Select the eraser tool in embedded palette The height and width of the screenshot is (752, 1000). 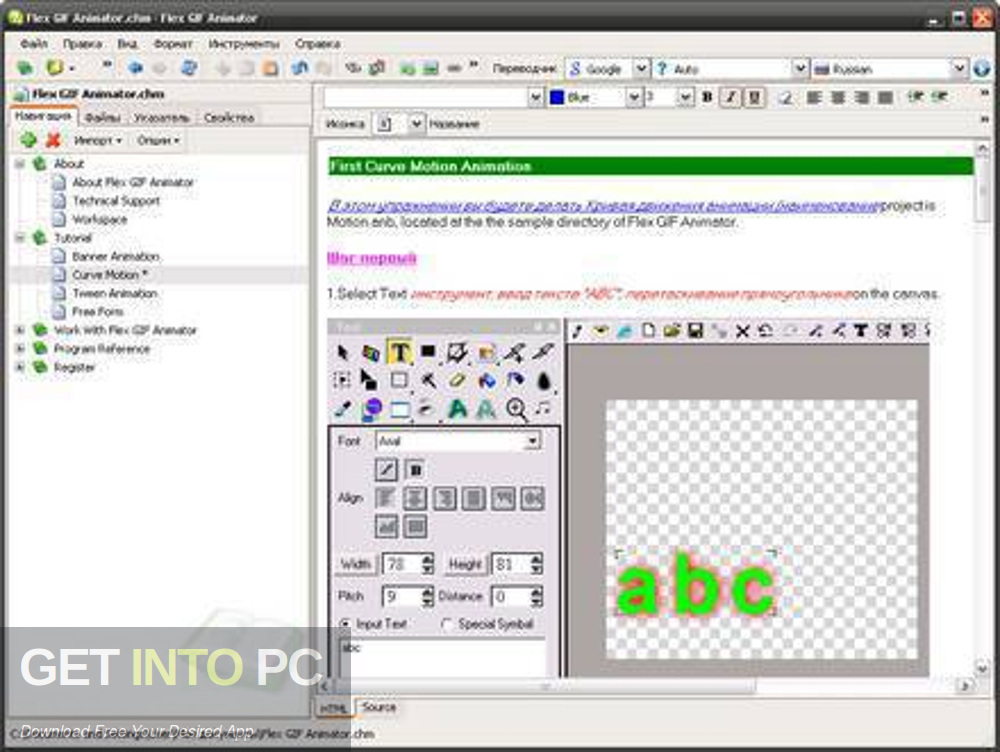pos(457,381)
